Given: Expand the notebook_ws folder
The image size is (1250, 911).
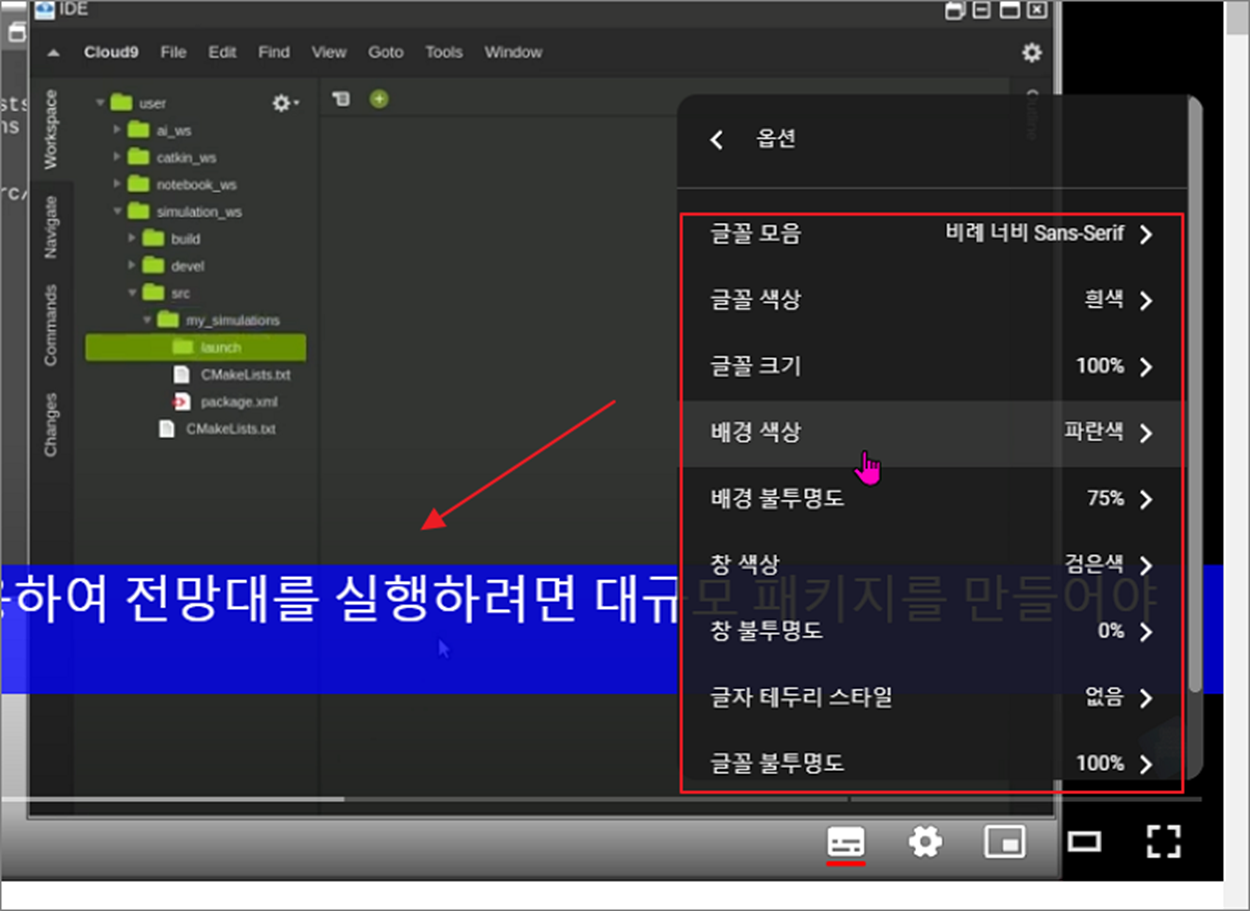Looking at the screenshot, I should pyautogui.click(x=117, y=184).
